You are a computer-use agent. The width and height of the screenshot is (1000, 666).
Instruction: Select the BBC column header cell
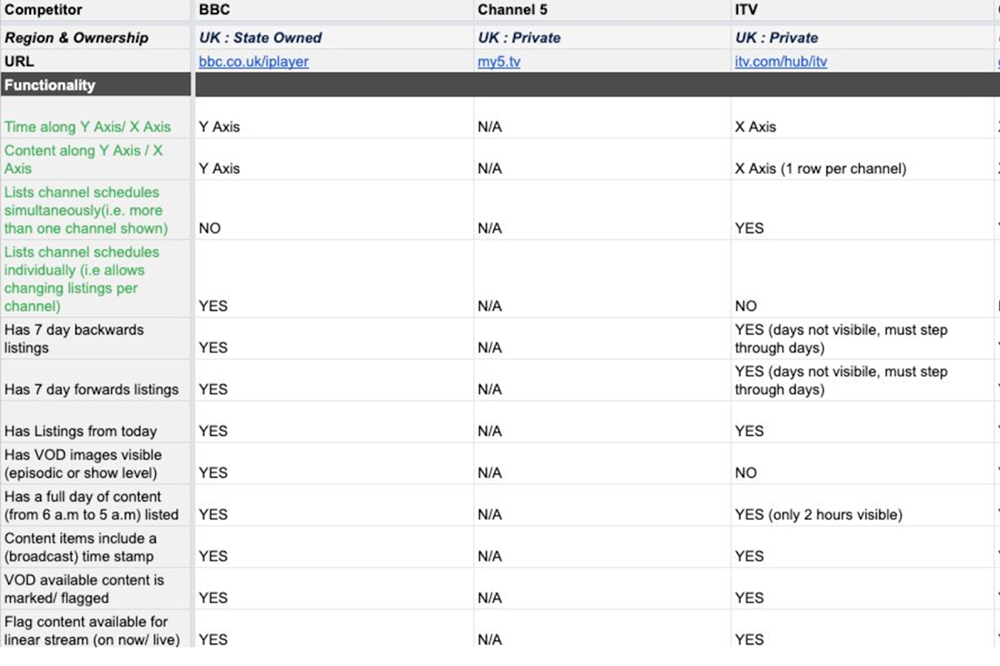click(334, 10)
